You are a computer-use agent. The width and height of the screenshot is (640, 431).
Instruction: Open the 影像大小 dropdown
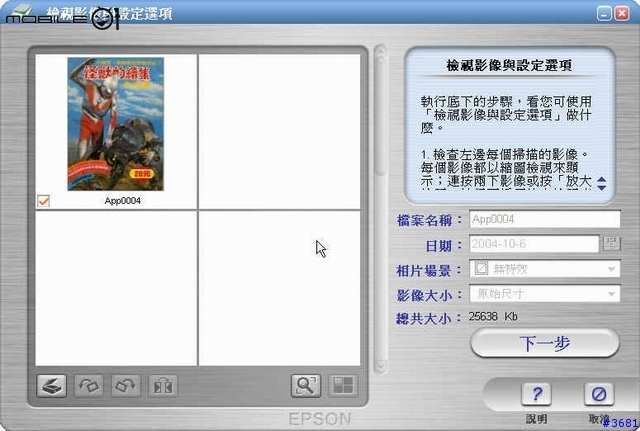point(545,294)
